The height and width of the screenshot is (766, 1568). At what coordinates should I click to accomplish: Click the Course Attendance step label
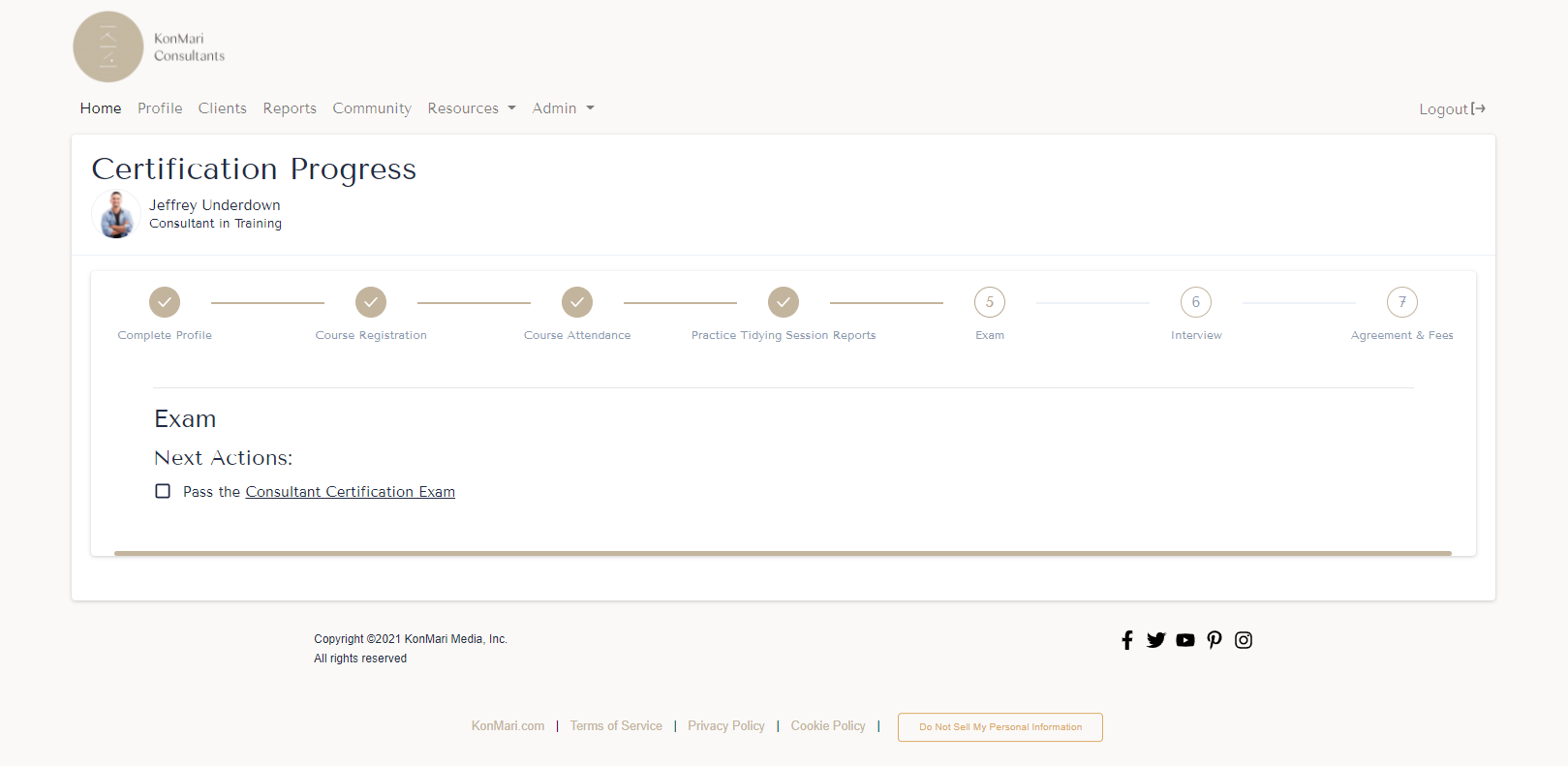(x=577, y=335)
